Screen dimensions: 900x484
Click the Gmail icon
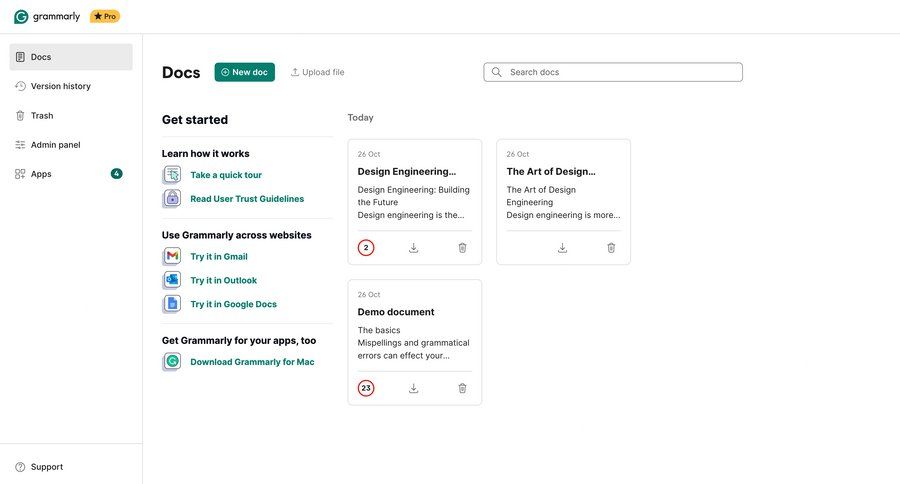coord(172,256)
